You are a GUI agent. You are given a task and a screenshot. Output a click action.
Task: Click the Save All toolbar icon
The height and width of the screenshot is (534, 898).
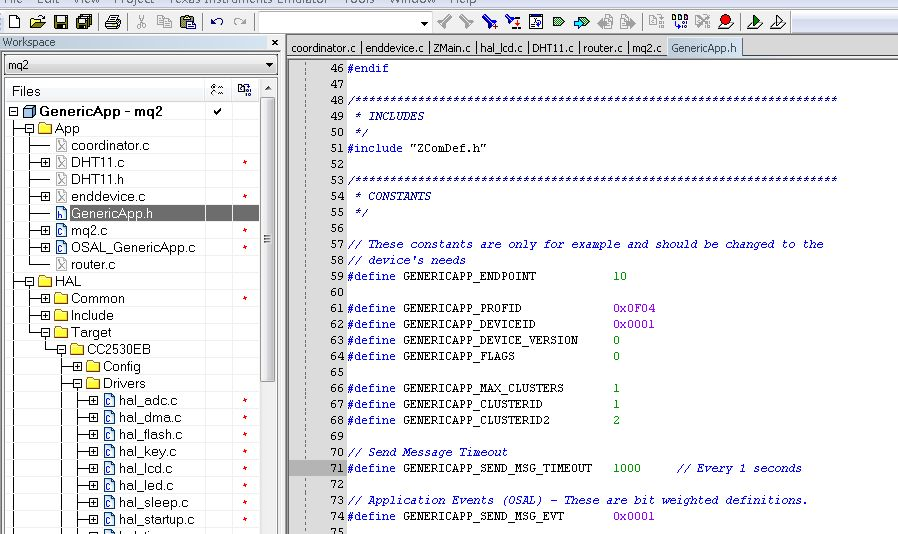tap(83, 22)
